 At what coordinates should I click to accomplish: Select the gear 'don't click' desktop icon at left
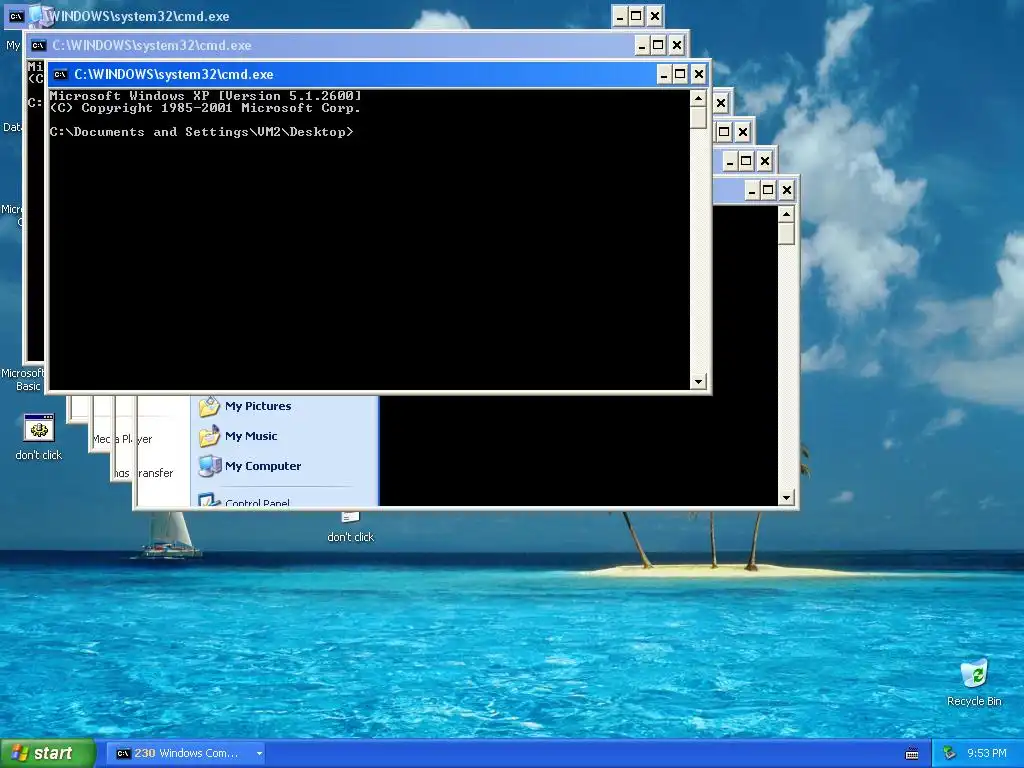click(39, 437)
